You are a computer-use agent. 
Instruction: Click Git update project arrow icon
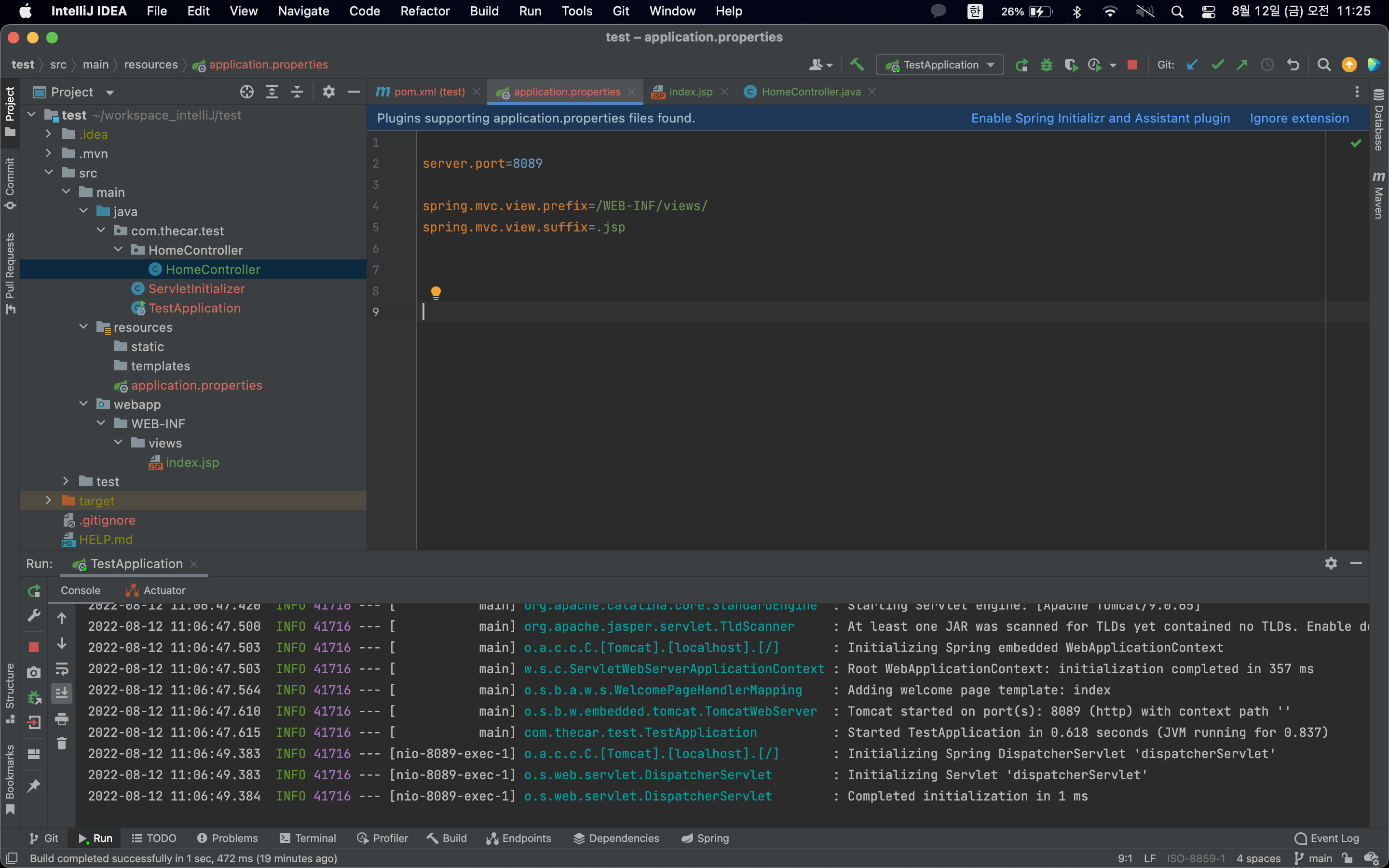1192,65
